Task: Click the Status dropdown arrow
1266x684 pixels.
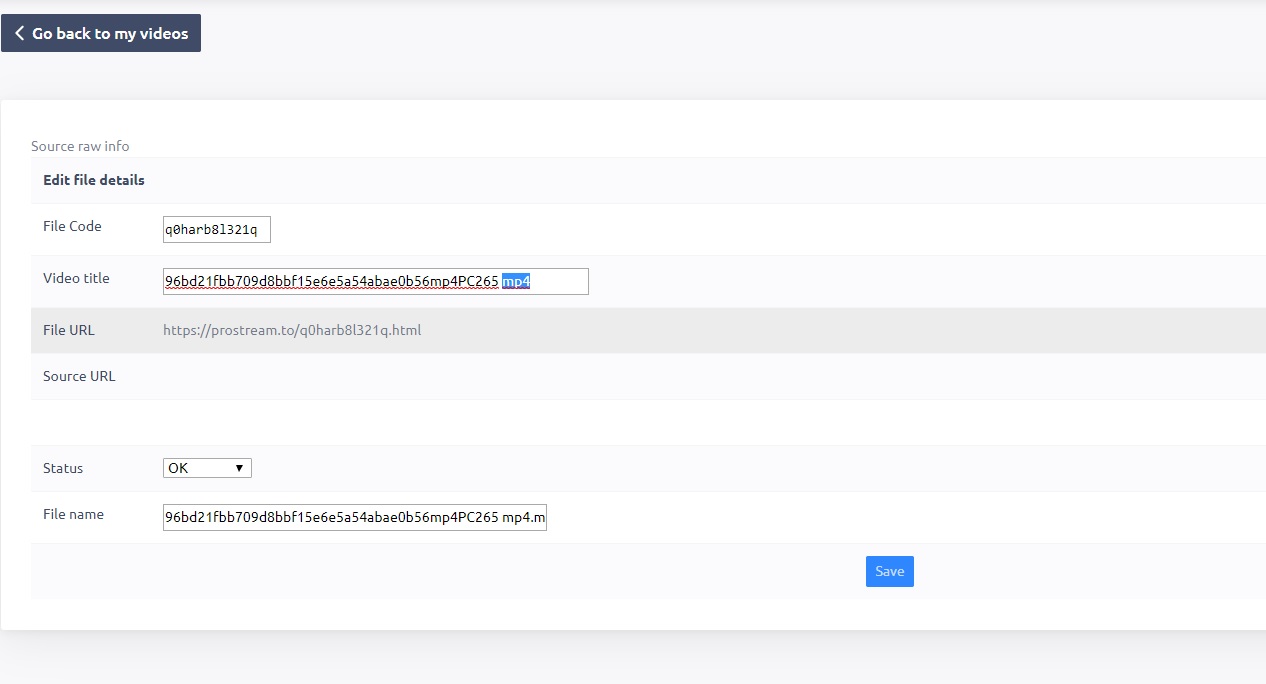Action: pos(239,468)
